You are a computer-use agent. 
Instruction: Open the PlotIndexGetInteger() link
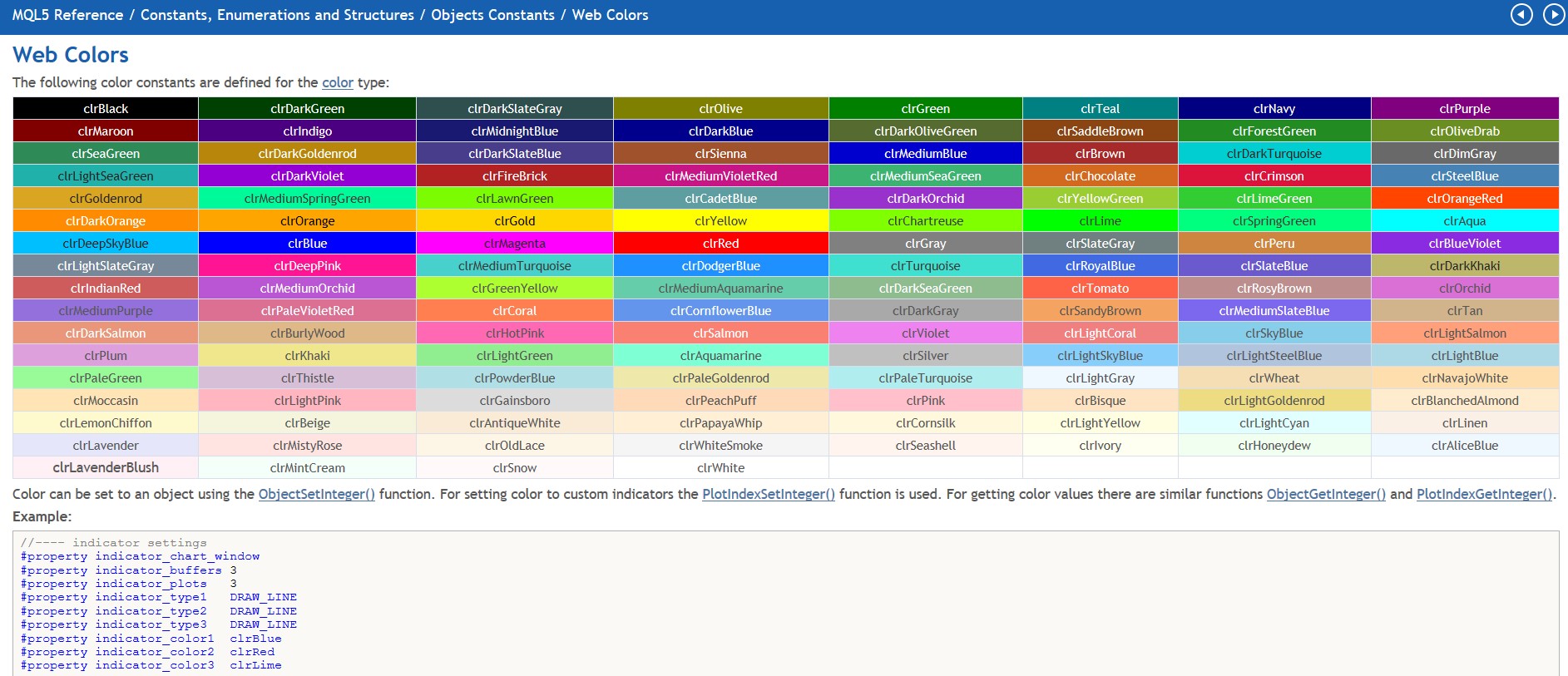click(1484, 494)
